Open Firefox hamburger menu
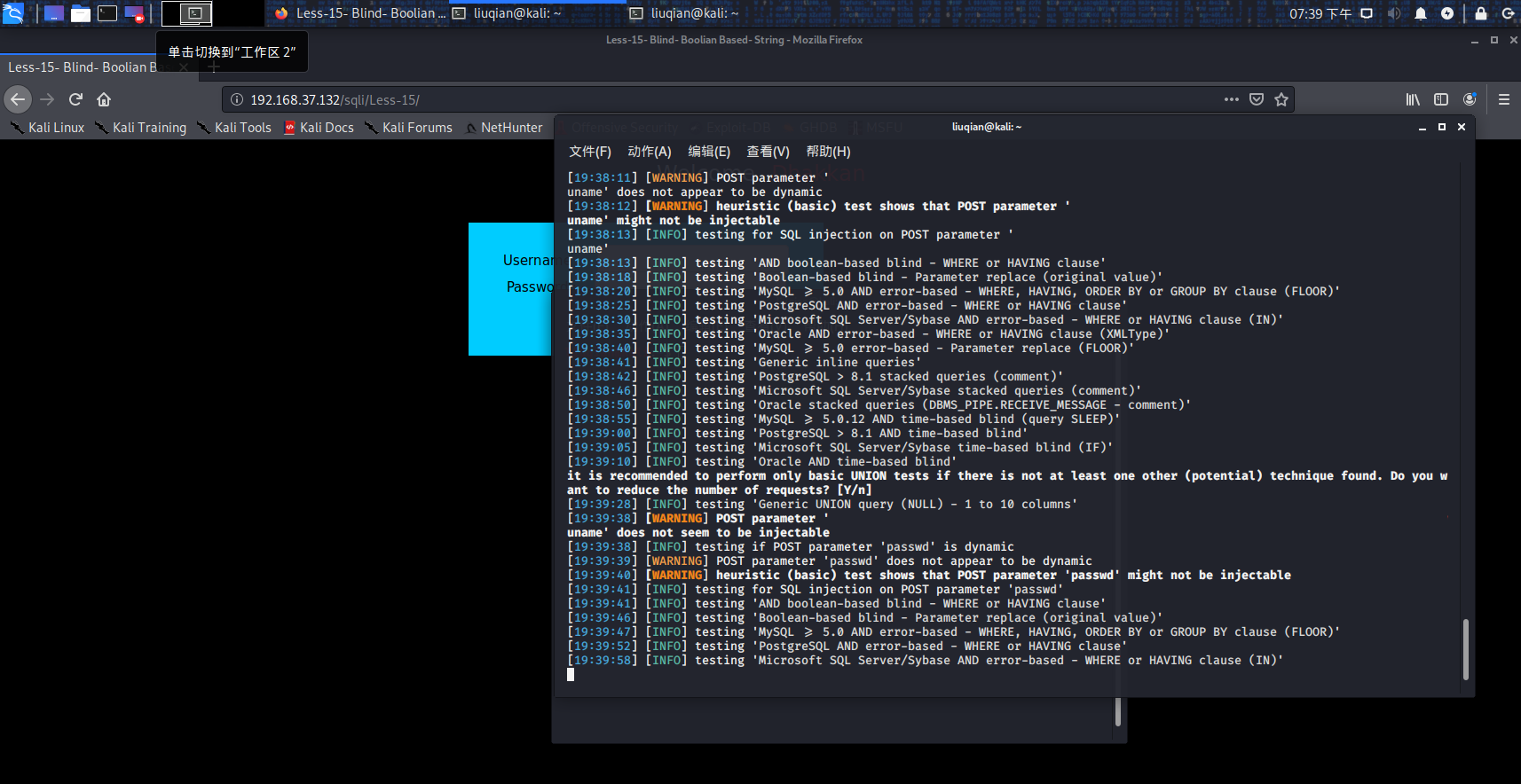This screenshot has width=1521, height=784. [1504, 99]
